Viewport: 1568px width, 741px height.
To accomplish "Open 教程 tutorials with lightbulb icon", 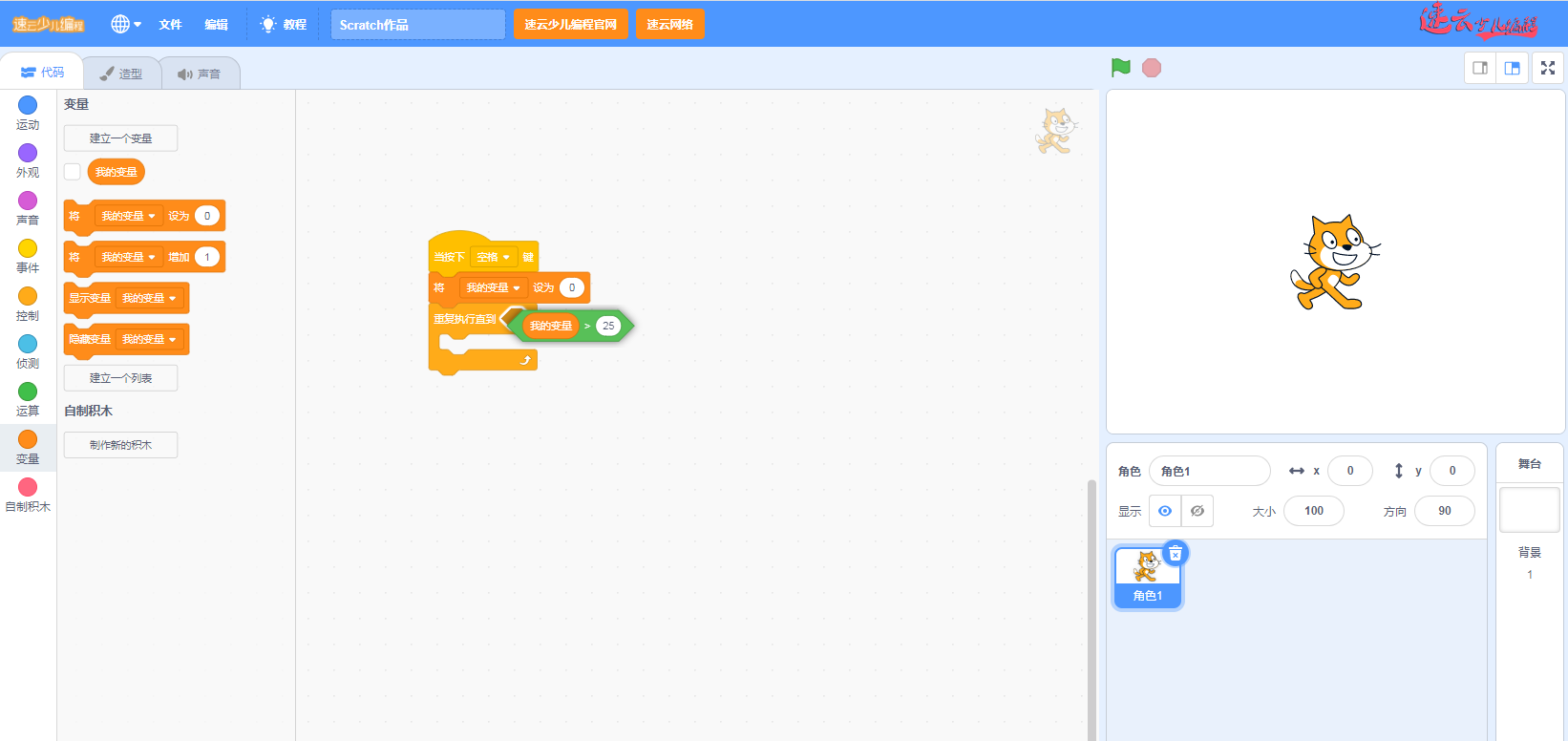I will (284, 24).
